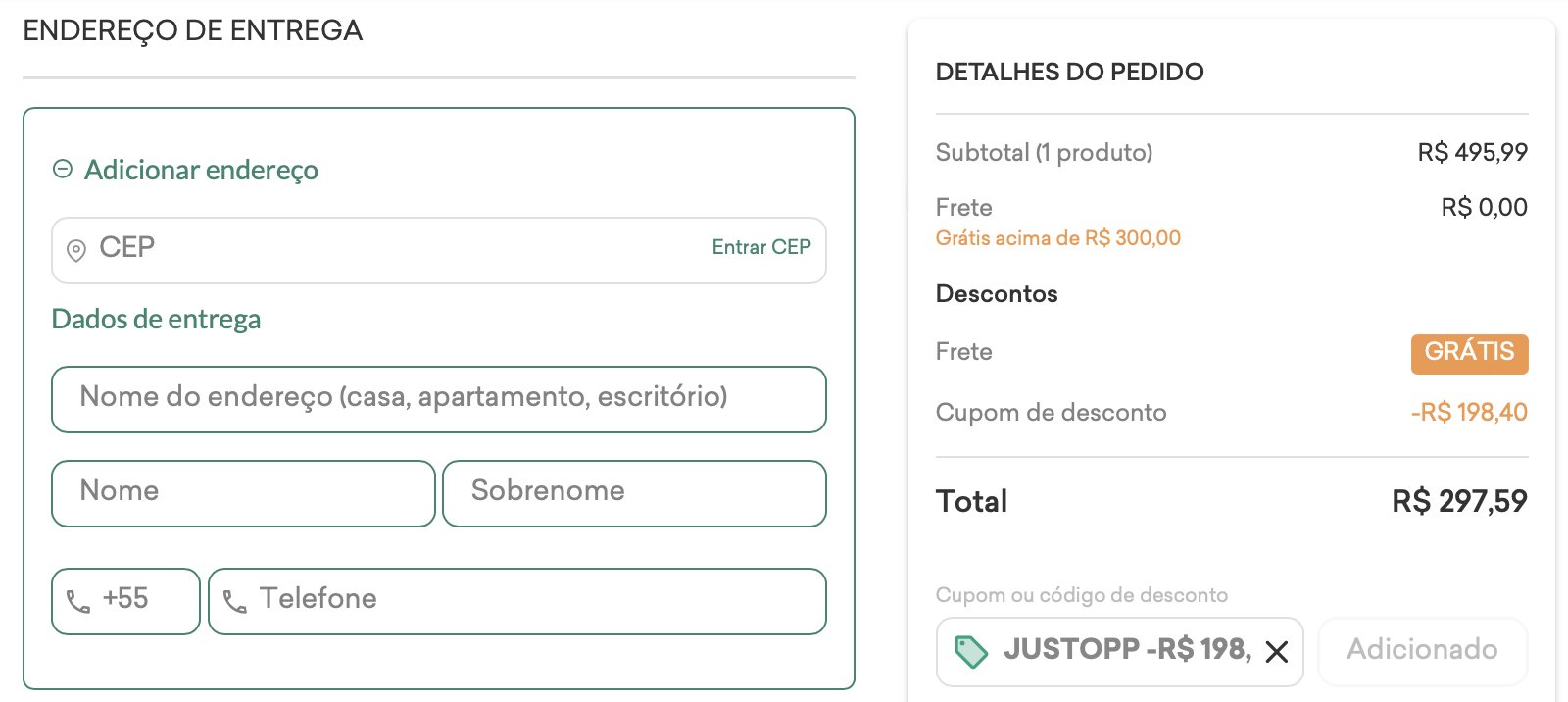Focus the Sobrenome input field
1568x702 pixels.
tap(634, 493)
